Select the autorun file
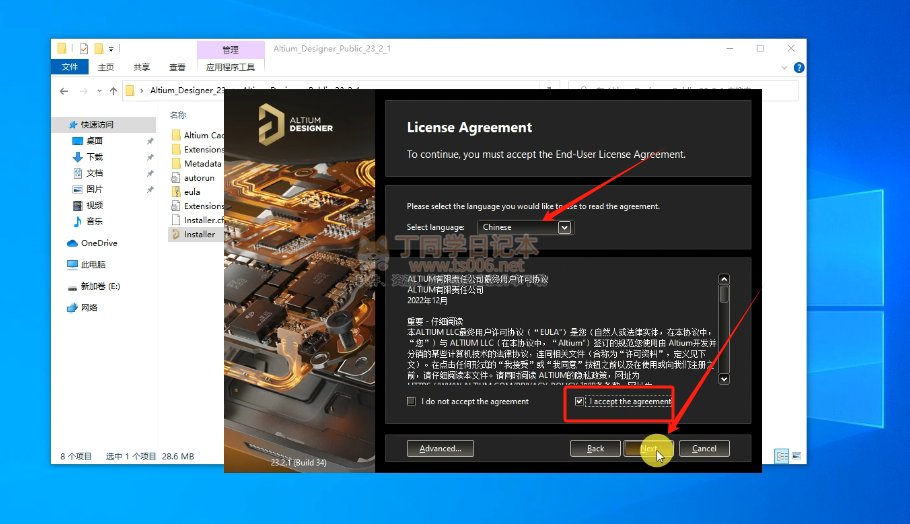 193,178
